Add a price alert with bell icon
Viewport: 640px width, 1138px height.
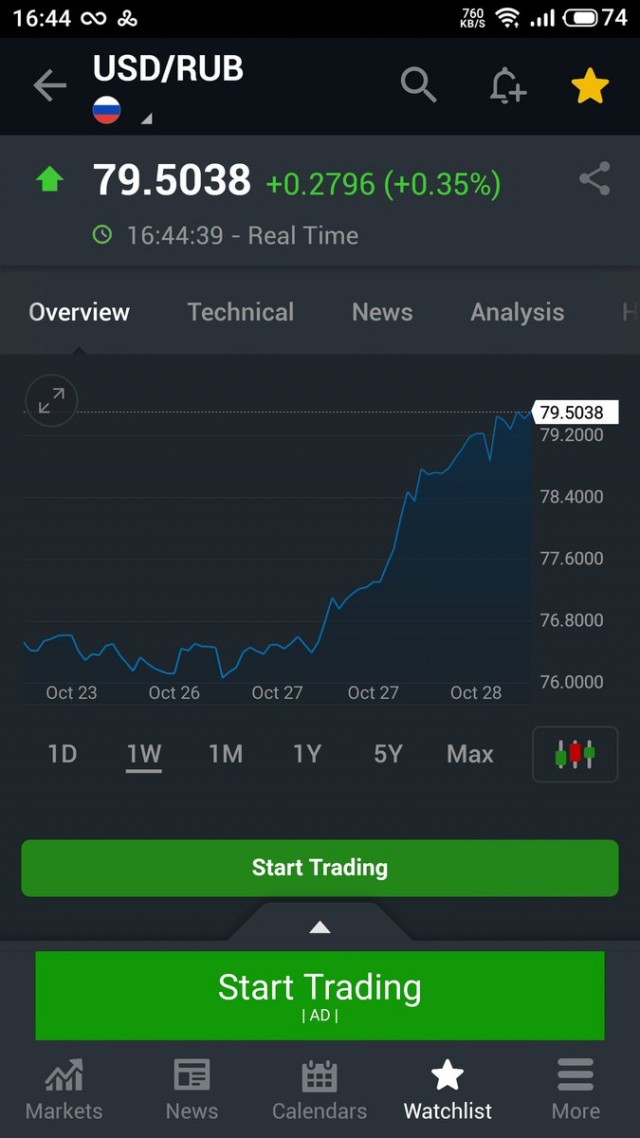click(x=506, y=85)
